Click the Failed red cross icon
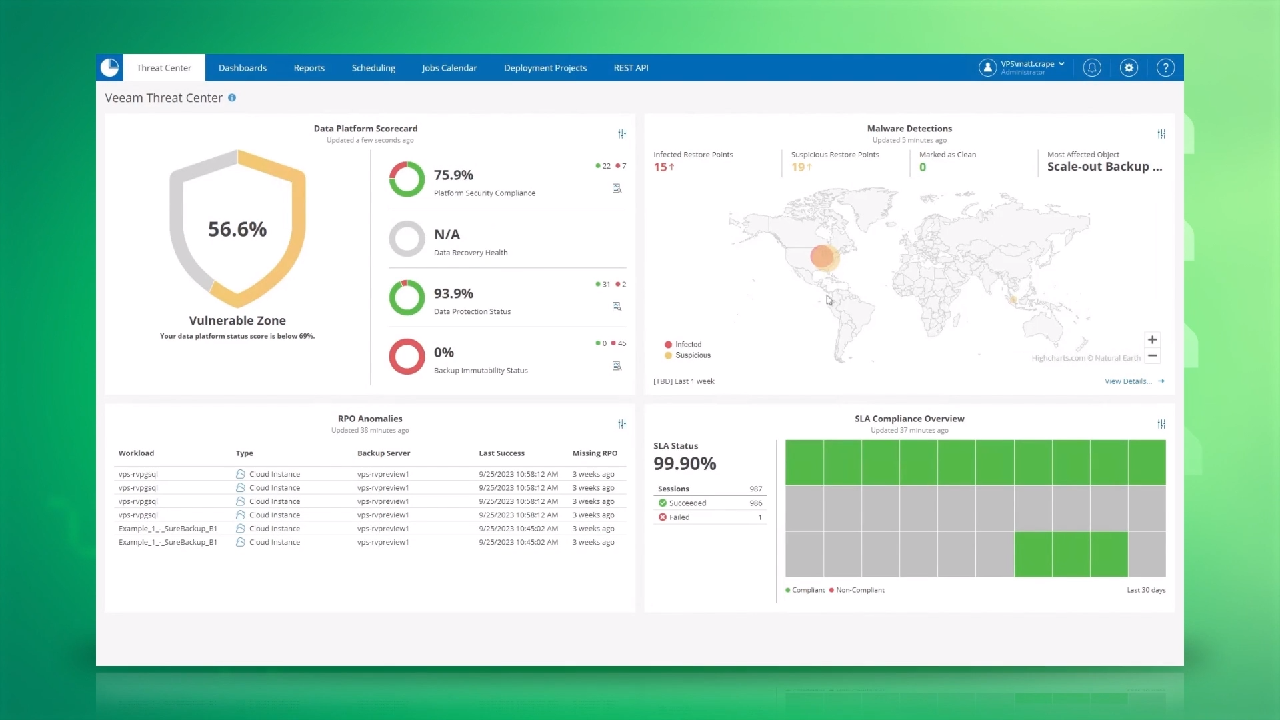 tap(662, 517)
